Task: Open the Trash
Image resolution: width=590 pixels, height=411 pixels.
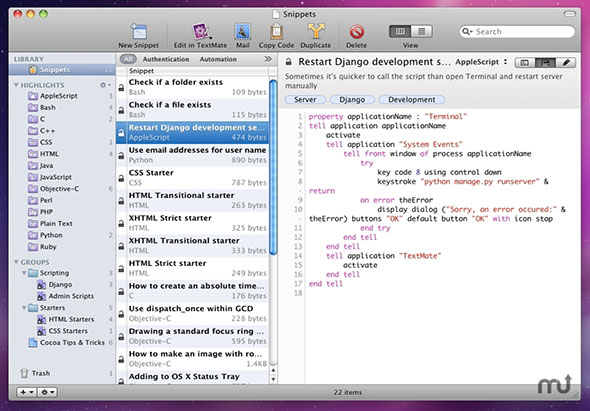Action: point(62,373)
